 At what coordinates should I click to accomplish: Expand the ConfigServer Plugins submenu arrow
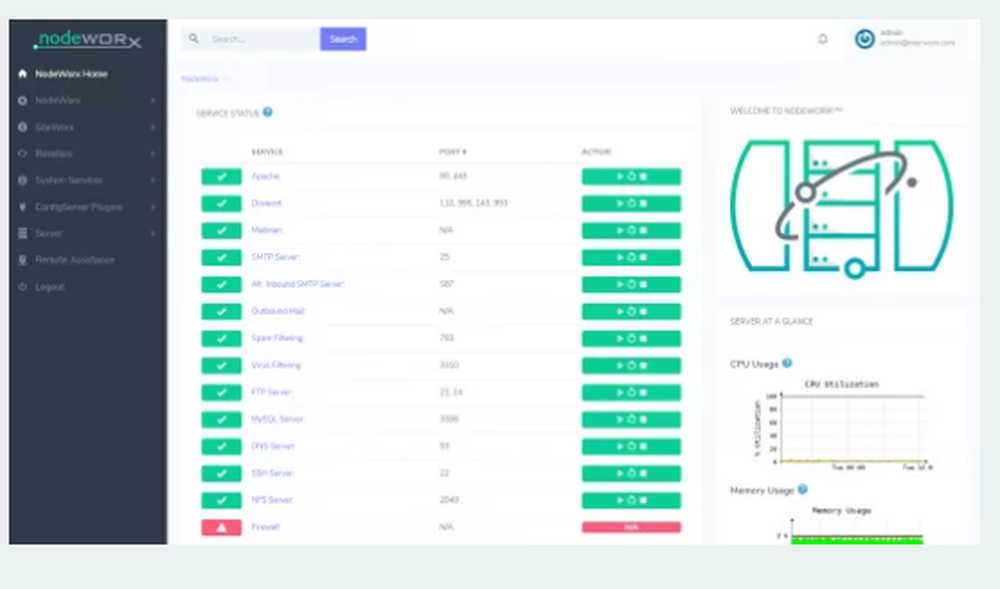(153, 207)
